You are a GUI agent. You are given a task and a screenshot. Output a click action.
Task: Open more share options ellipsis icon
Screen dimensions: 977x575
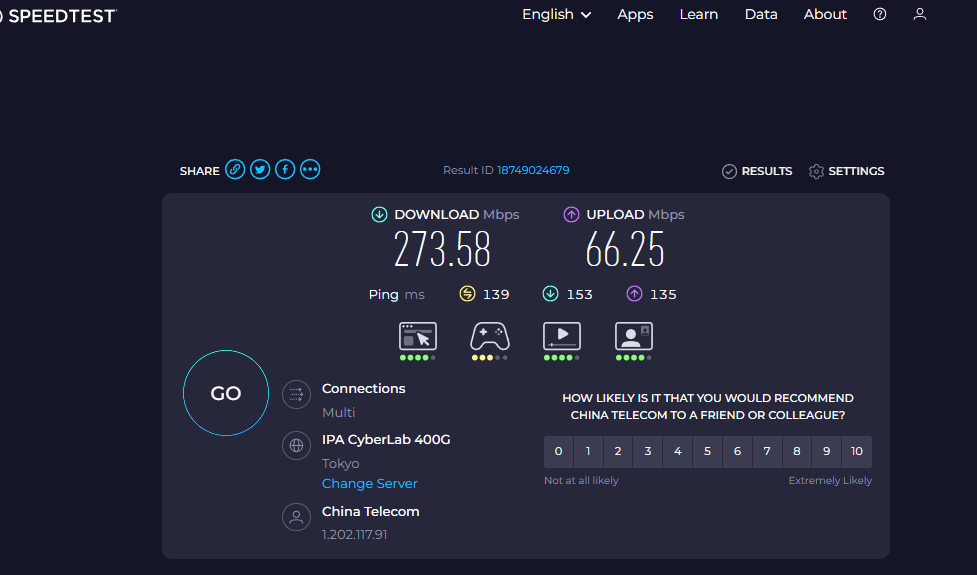[310, 170]
